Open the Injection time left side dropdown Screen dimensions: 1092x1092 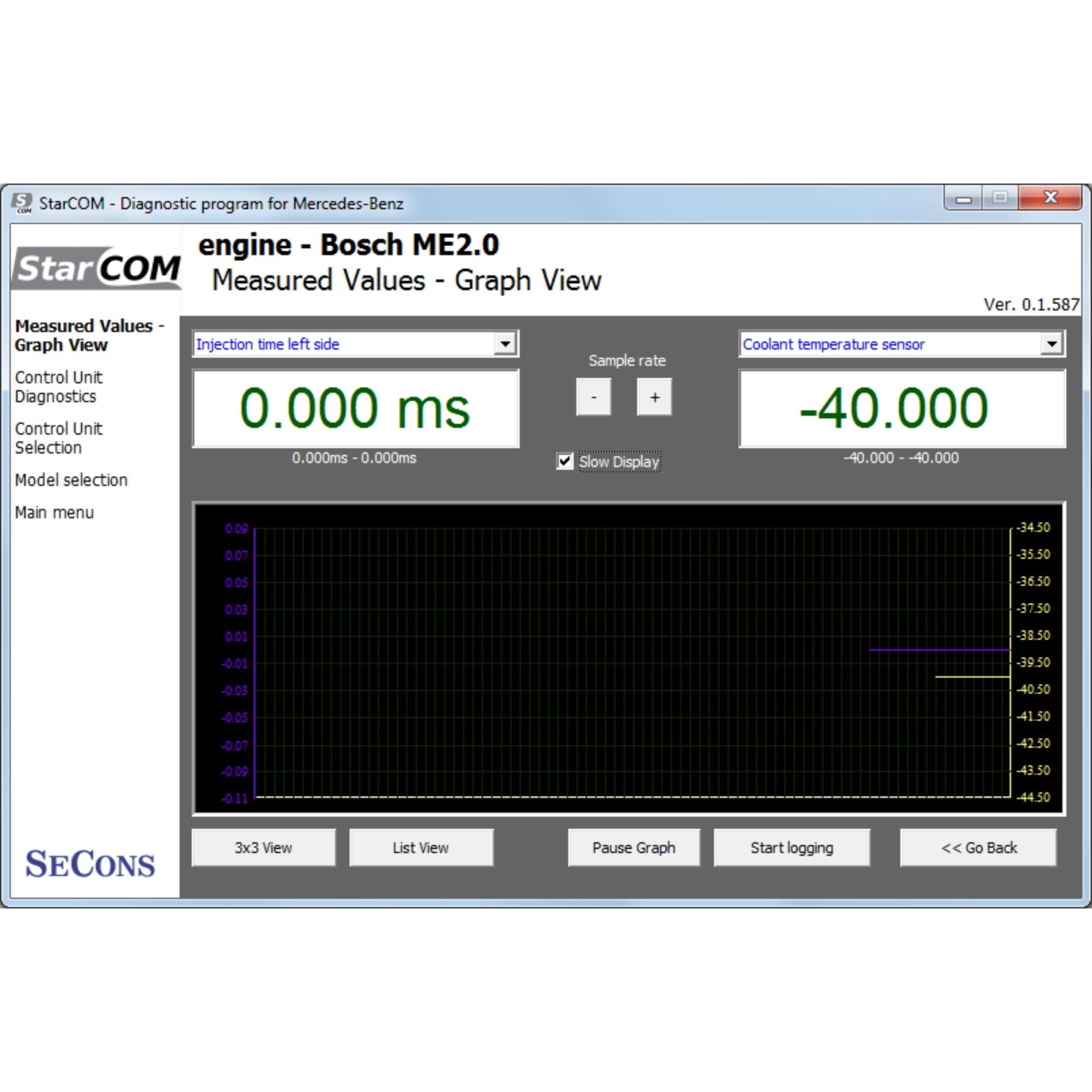click(355, 343)
